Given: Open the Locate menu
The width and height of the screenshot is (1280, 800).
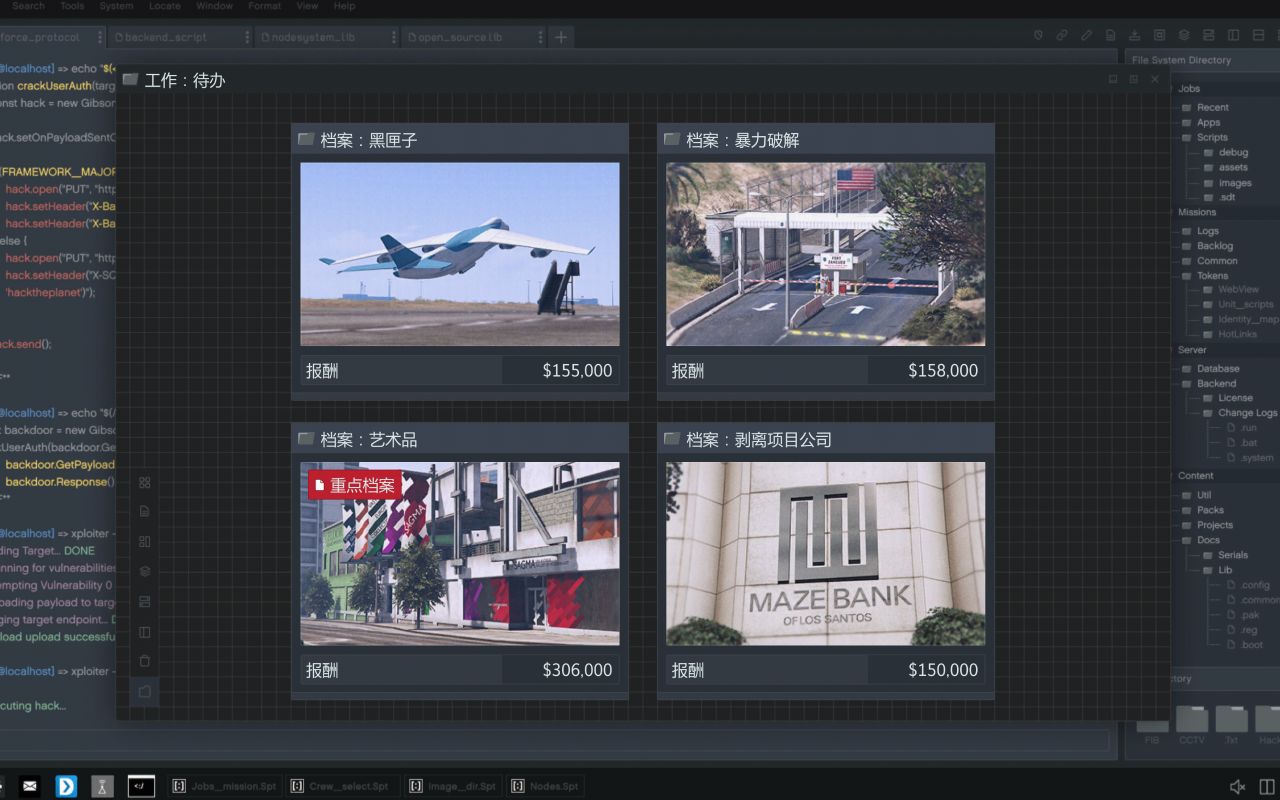Looking at the screenshot, I should click(165, 6).
